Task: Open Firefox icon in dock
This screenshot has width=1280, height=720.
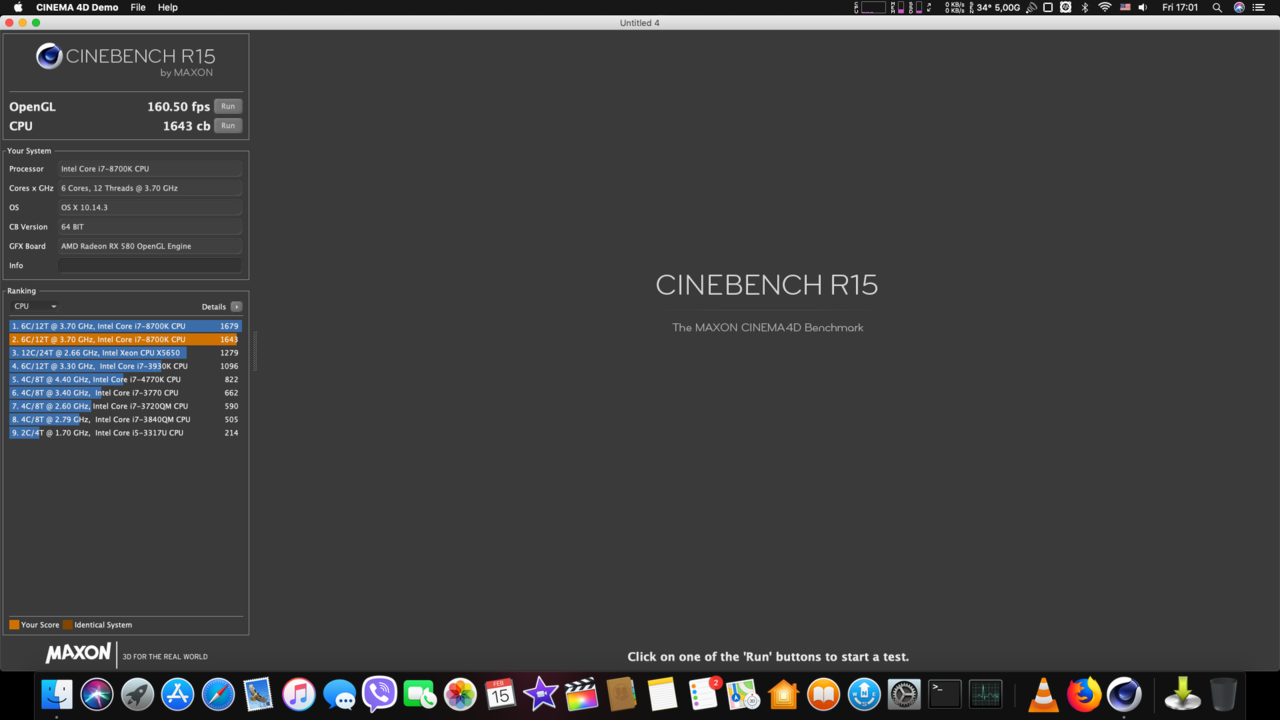Action: point(1084,694)
